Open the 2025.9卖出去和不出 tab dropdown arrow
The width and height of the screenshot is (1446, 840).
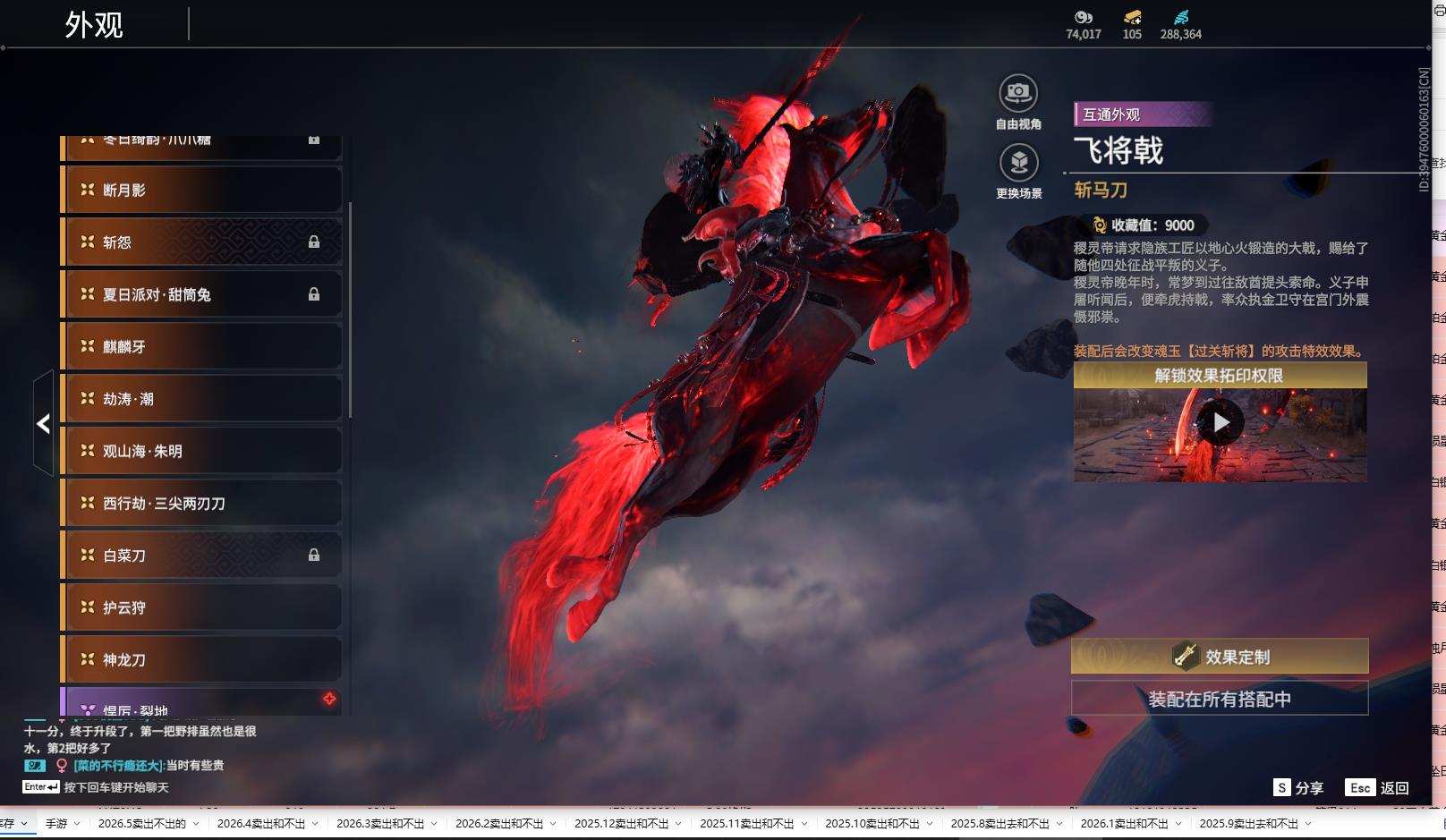pos(1308,824)
